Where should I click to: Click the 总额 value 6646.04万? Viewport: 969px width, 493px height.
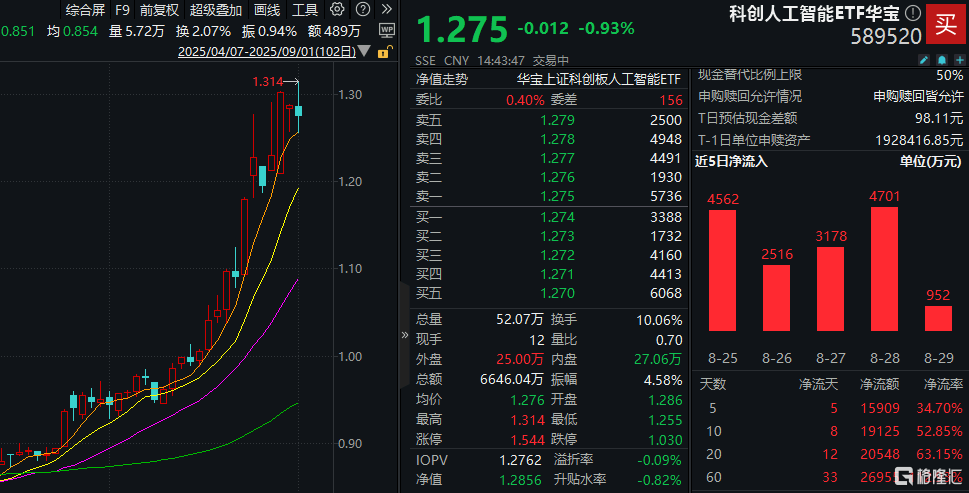pyautogui.click(x=512, y=379)
